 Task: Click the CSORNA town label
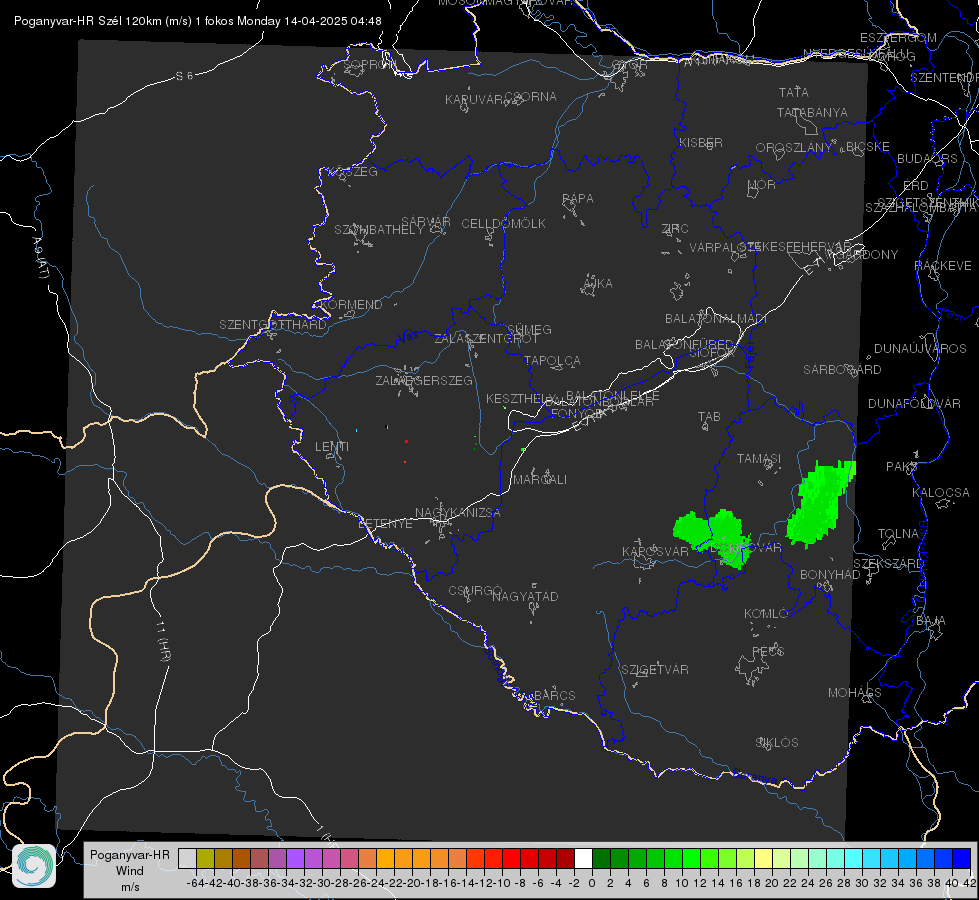[x=531, y=97]
